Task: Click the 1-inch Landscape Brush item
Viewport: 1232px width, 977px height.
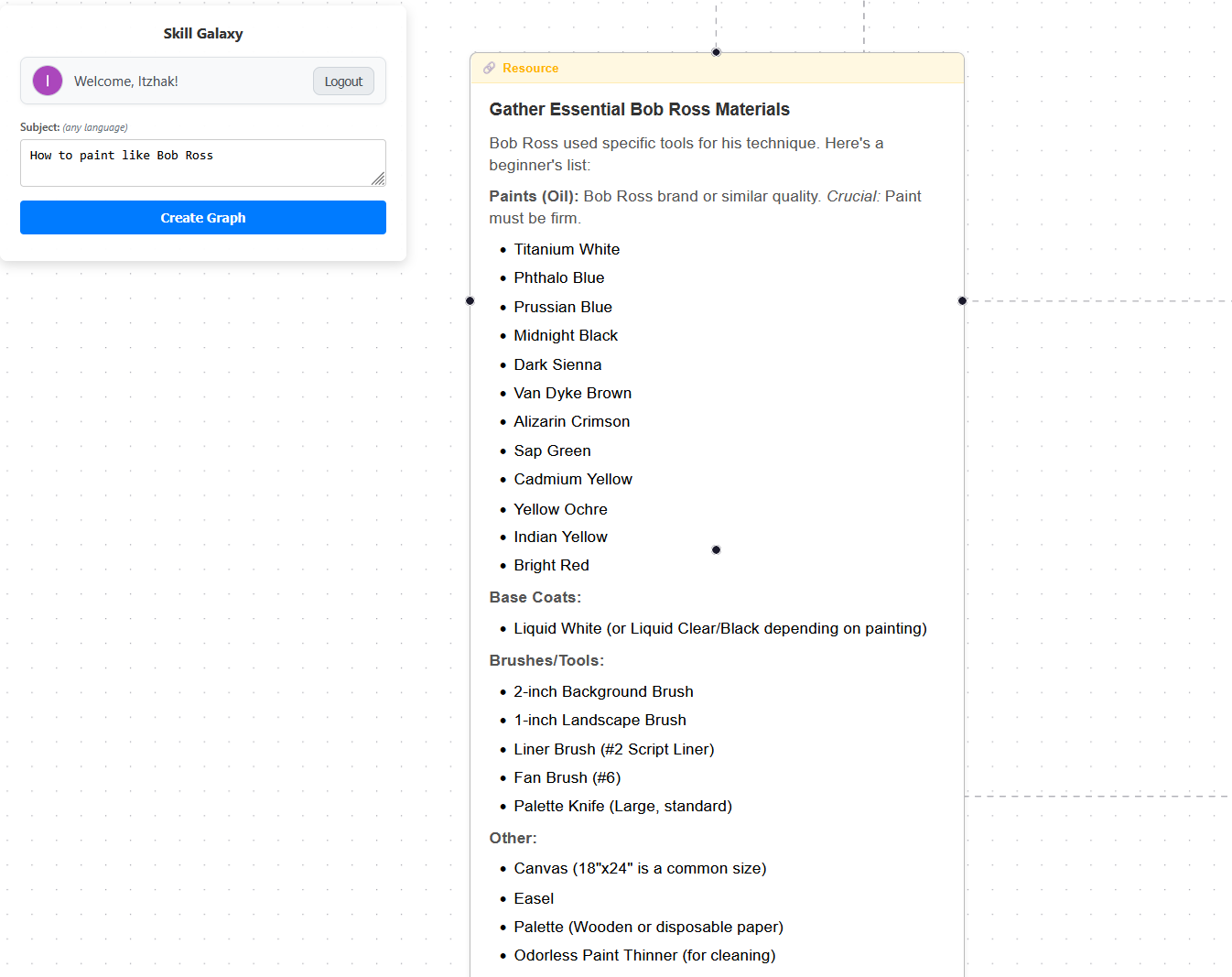Action: pyautogui.click(x=600, y=720)
